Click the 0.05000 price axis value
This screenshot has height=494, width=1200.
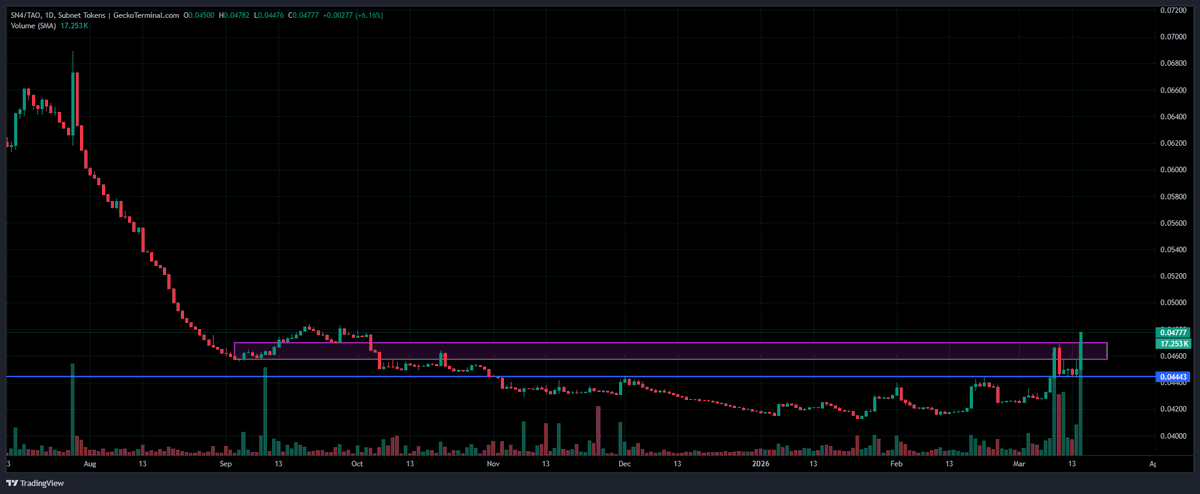(x=1172, y=303)
